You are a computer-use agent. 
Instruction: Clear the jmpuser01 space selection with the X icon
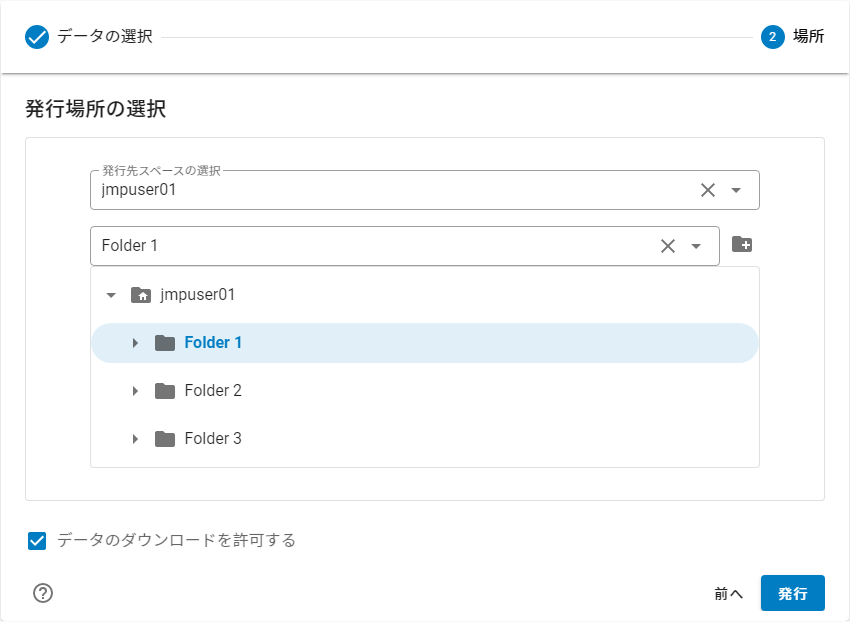[707, 189]
